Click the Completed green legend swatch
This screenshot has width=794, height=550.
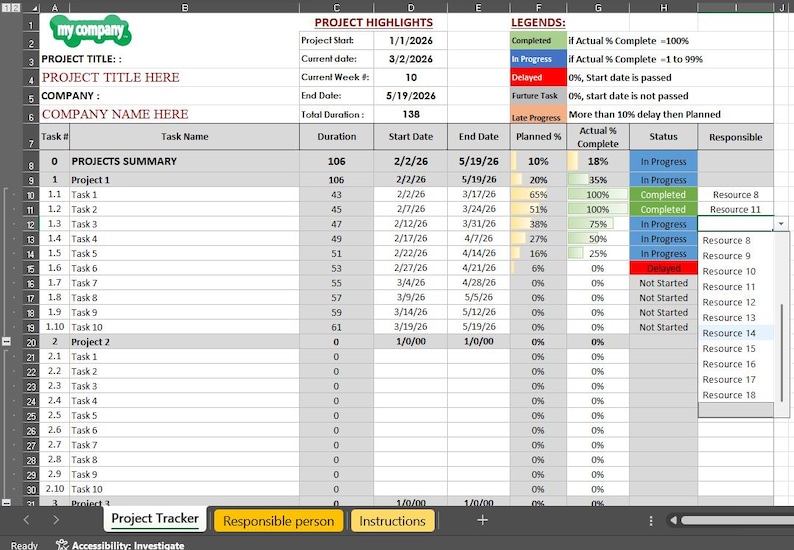click(538, 41)
